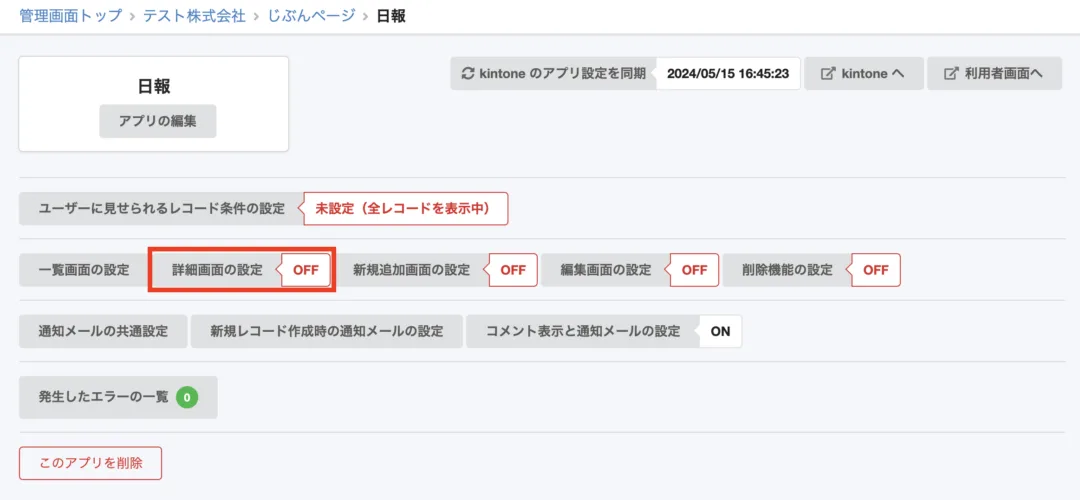
Task: Click the external link icon on kintone へ
Action: [x=828, y=74]
